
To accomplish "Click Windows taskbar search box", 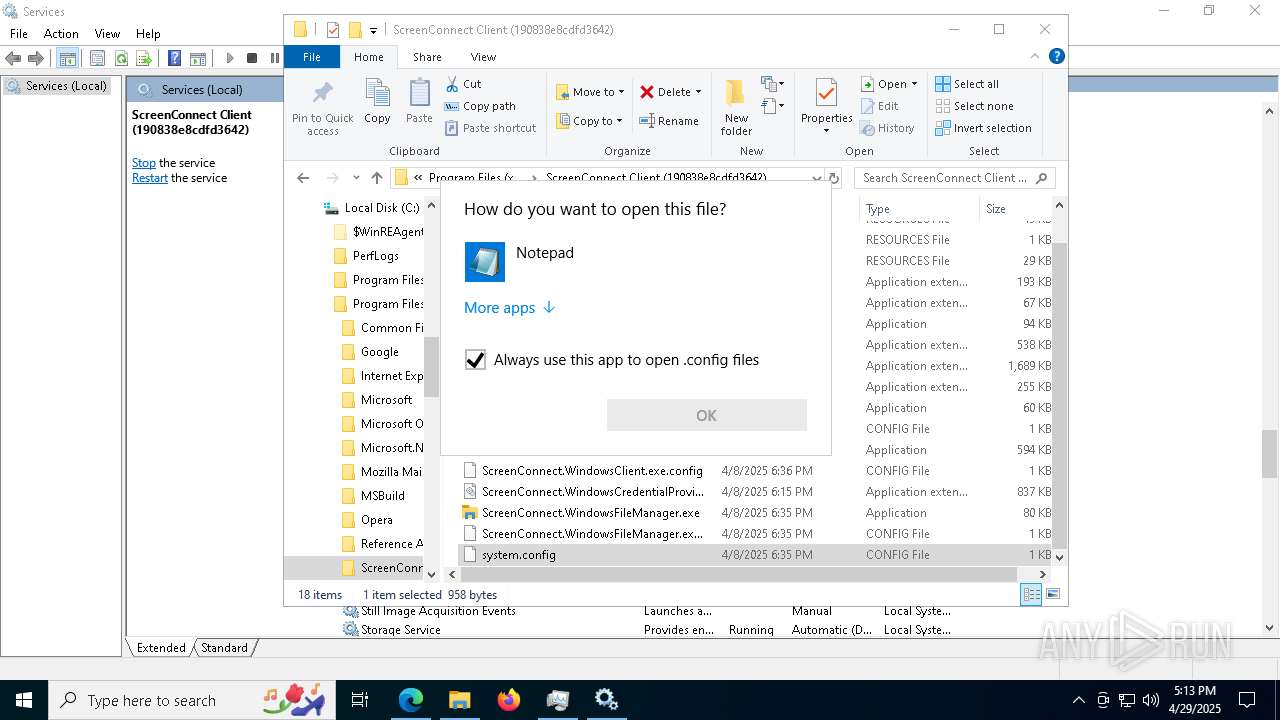I will point(192,700).
